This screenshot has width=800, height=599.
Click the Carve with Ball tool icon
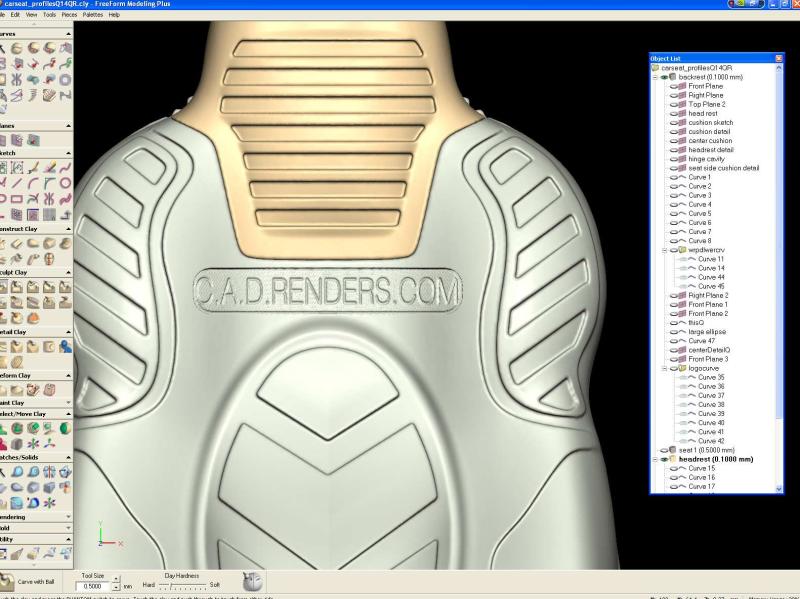7,582
